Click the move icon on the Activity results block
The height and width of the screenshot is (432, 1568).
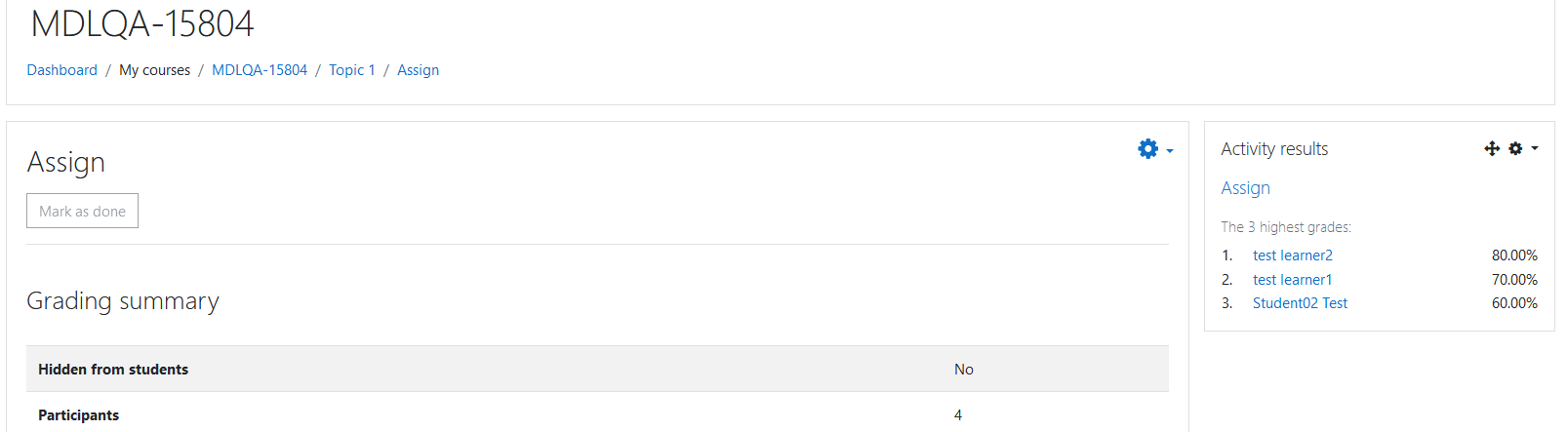click(1492, 148)
